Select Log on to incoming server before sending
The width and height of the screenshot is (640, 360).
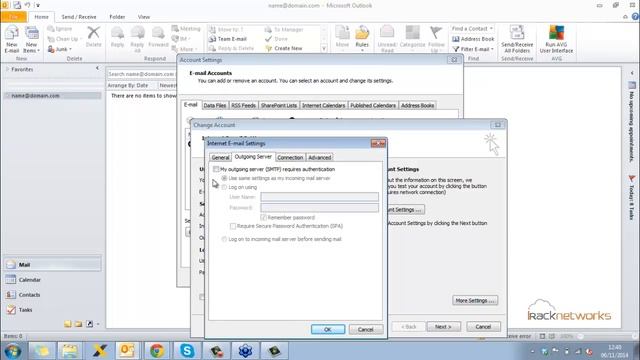[x=224, y=239]
